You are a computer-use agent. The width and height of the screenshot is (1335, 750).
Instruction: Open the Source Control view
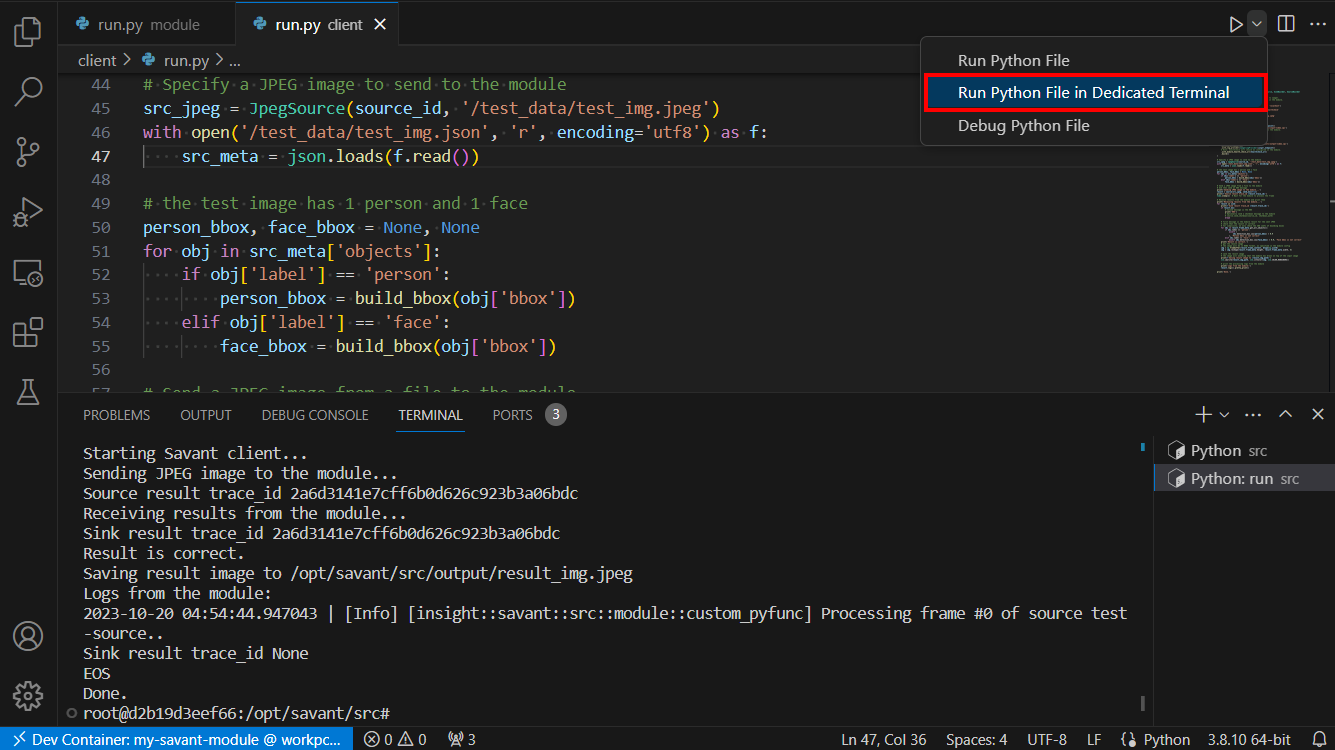(x=28, y=152)
